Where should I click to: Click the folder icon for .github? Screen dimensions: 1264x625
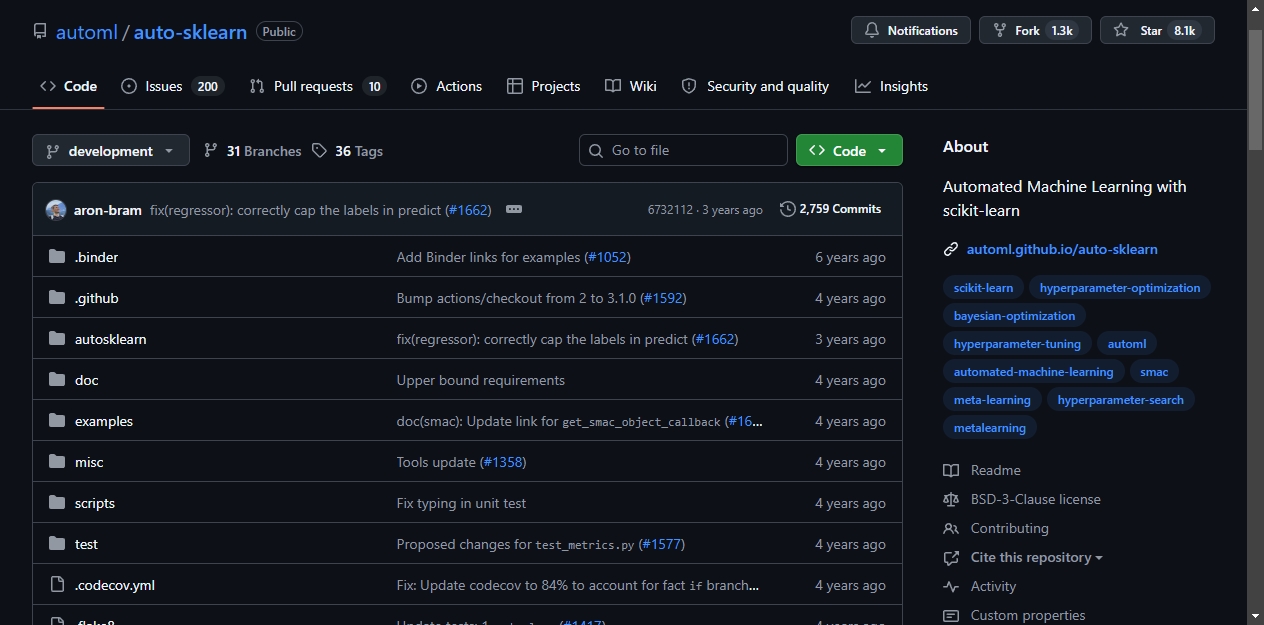(x=57, y=298)
